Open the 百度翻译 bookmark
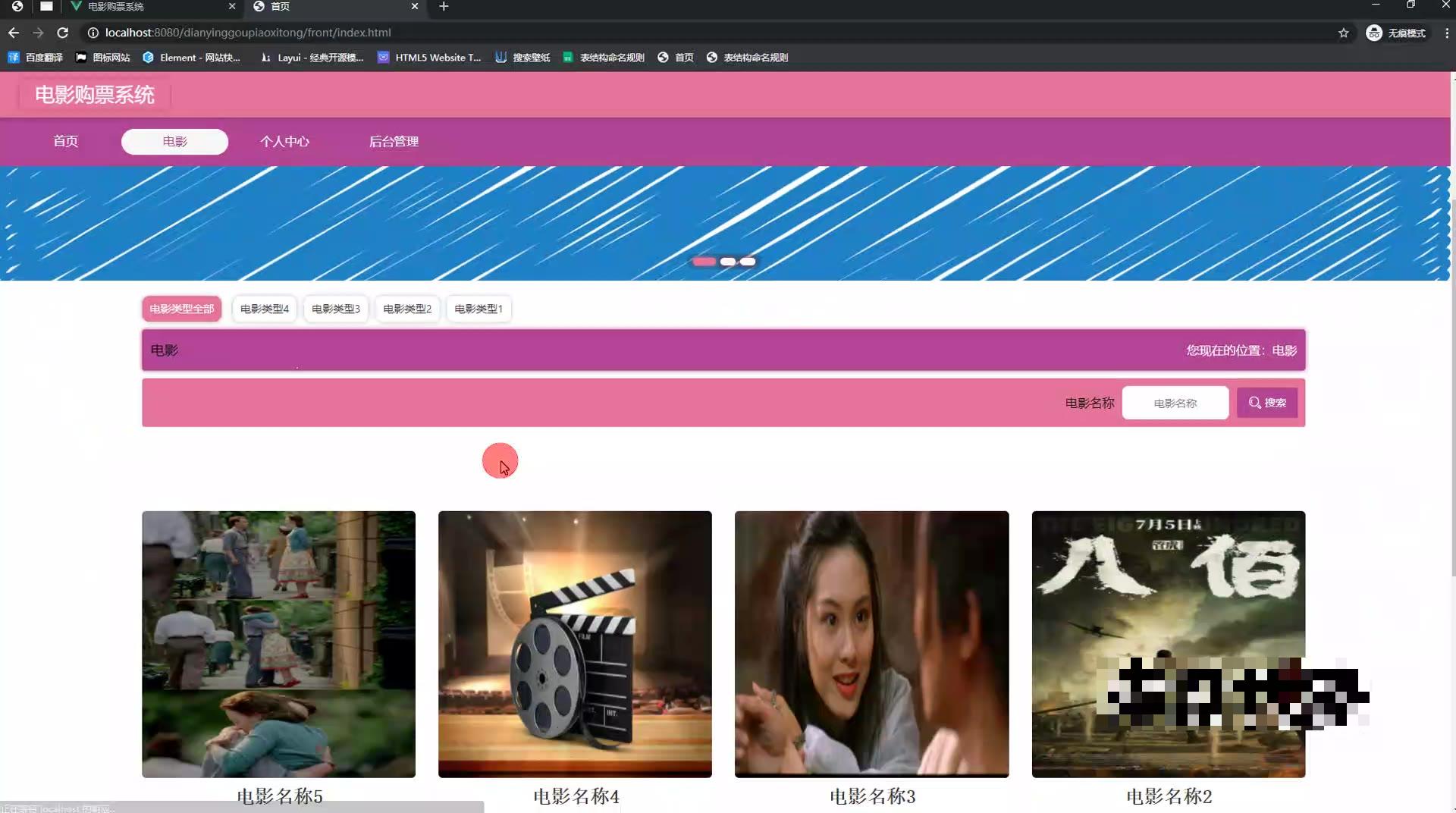 36,57
